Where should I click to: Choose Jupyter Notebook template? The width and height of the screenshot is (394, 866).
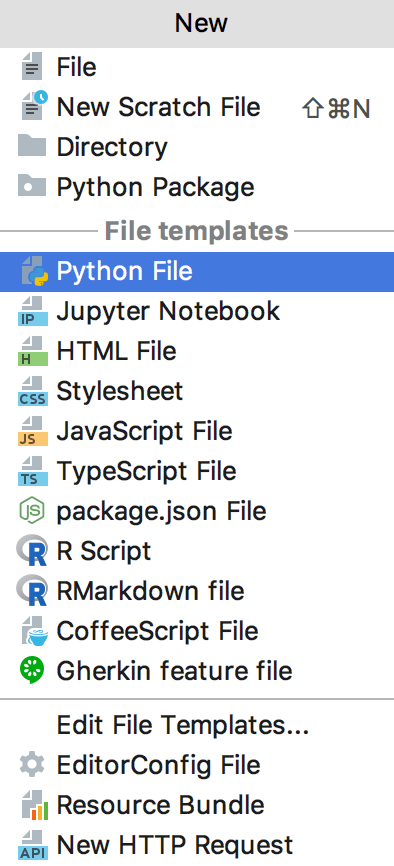(197, 311)
